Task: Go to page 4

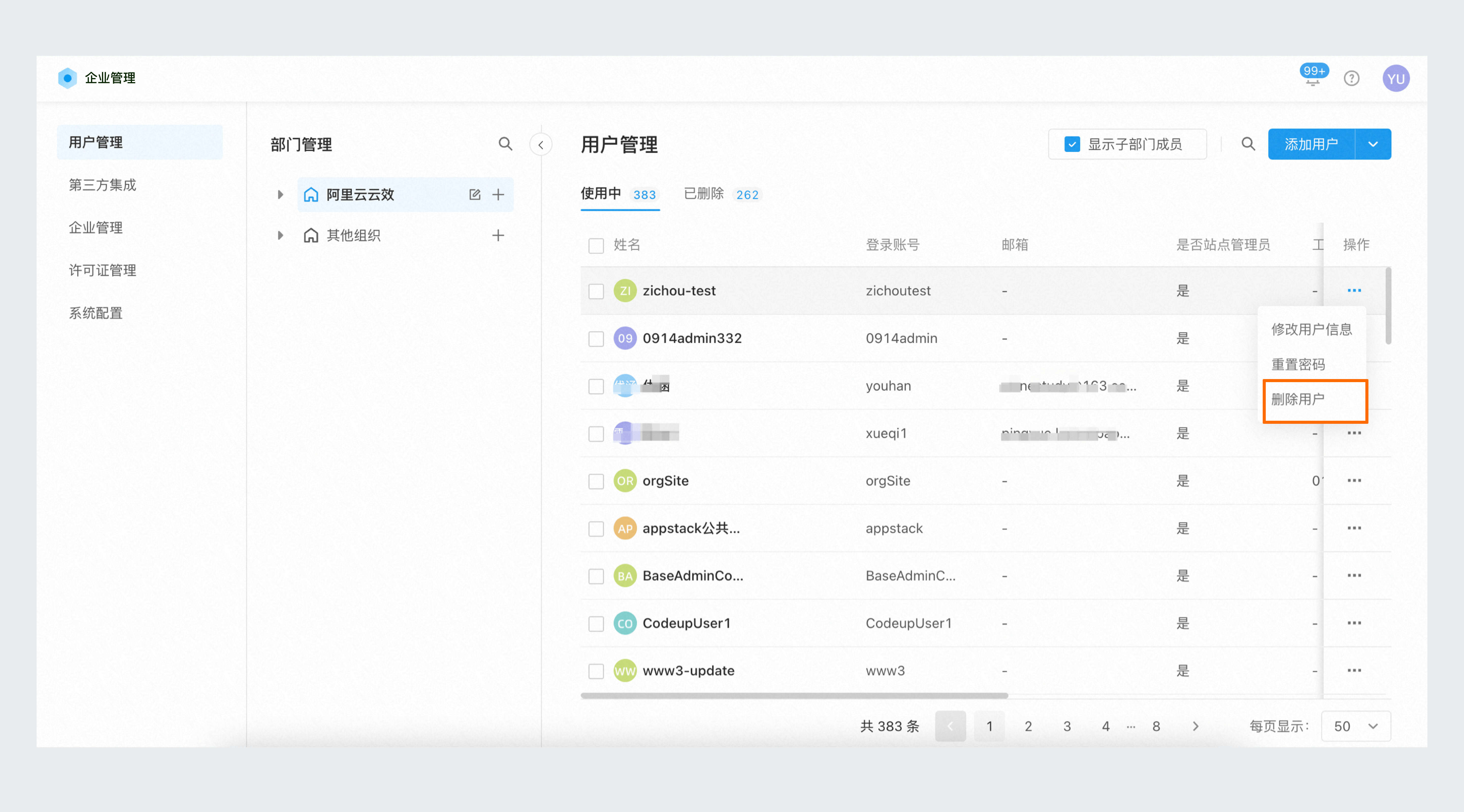Action: coord(1105,726)
